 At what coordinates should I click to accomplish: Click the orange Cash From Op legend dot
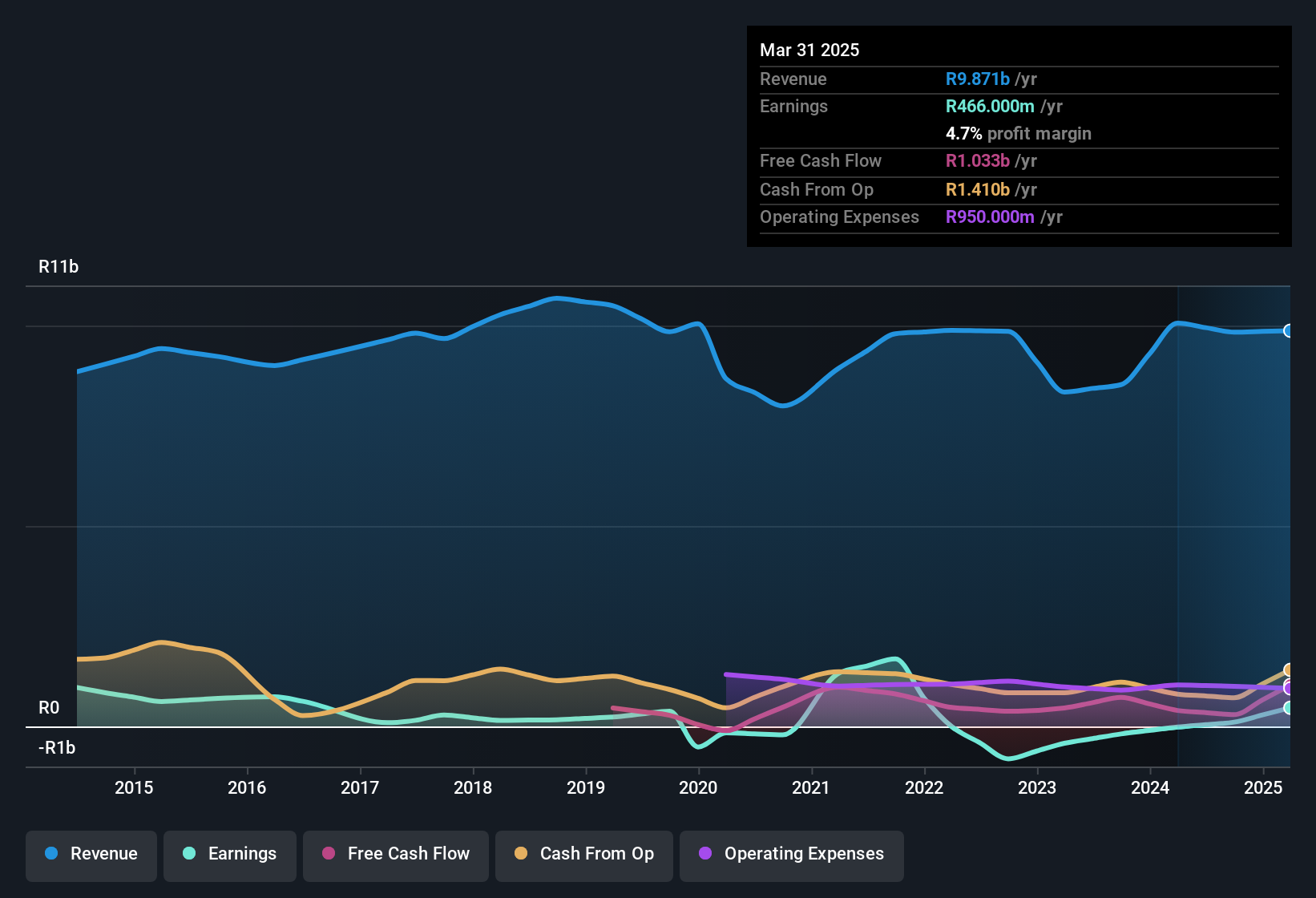pos(520,854)
